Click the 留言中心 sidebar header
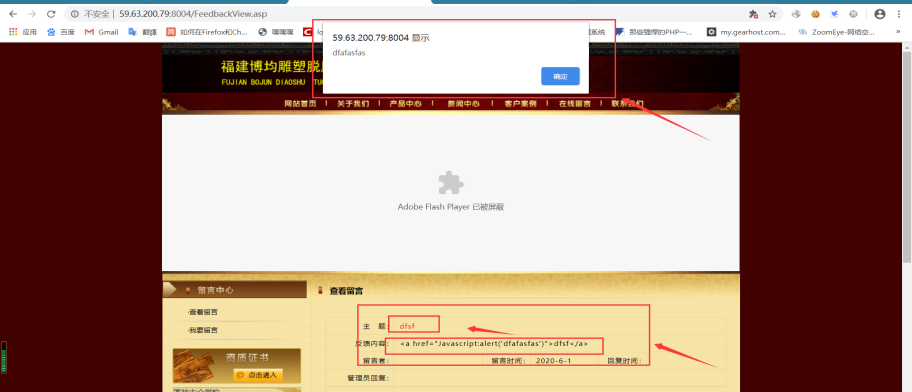This screenshot has height=392, width=912. pos(235,290)
